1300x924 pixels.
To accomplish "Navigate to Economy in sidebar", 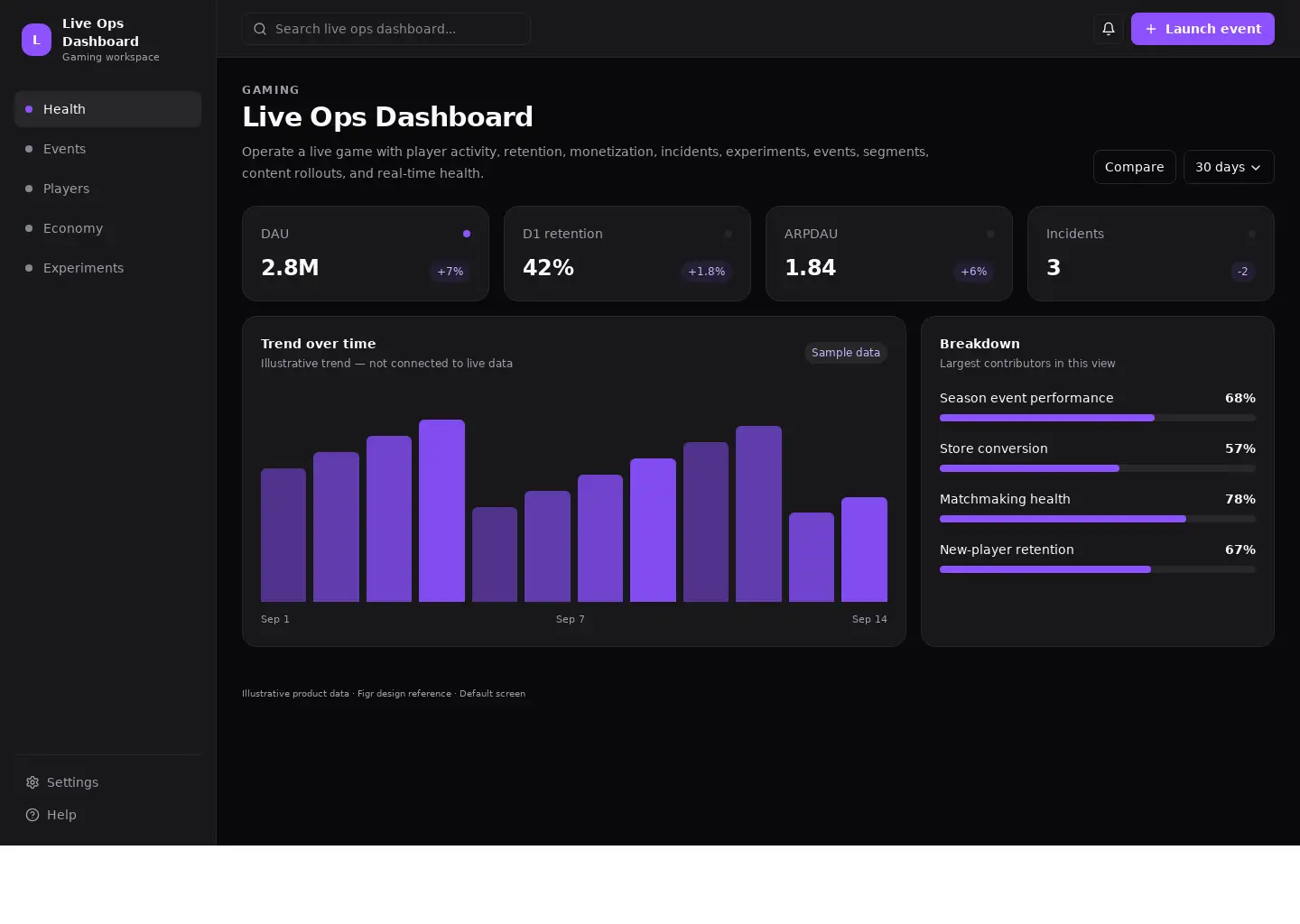I will point(107,228).
